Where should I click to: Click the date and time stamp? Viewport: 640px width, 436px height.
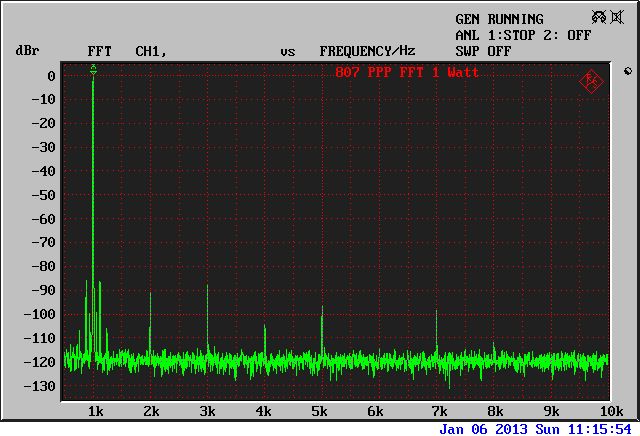[x=535, y=428]
